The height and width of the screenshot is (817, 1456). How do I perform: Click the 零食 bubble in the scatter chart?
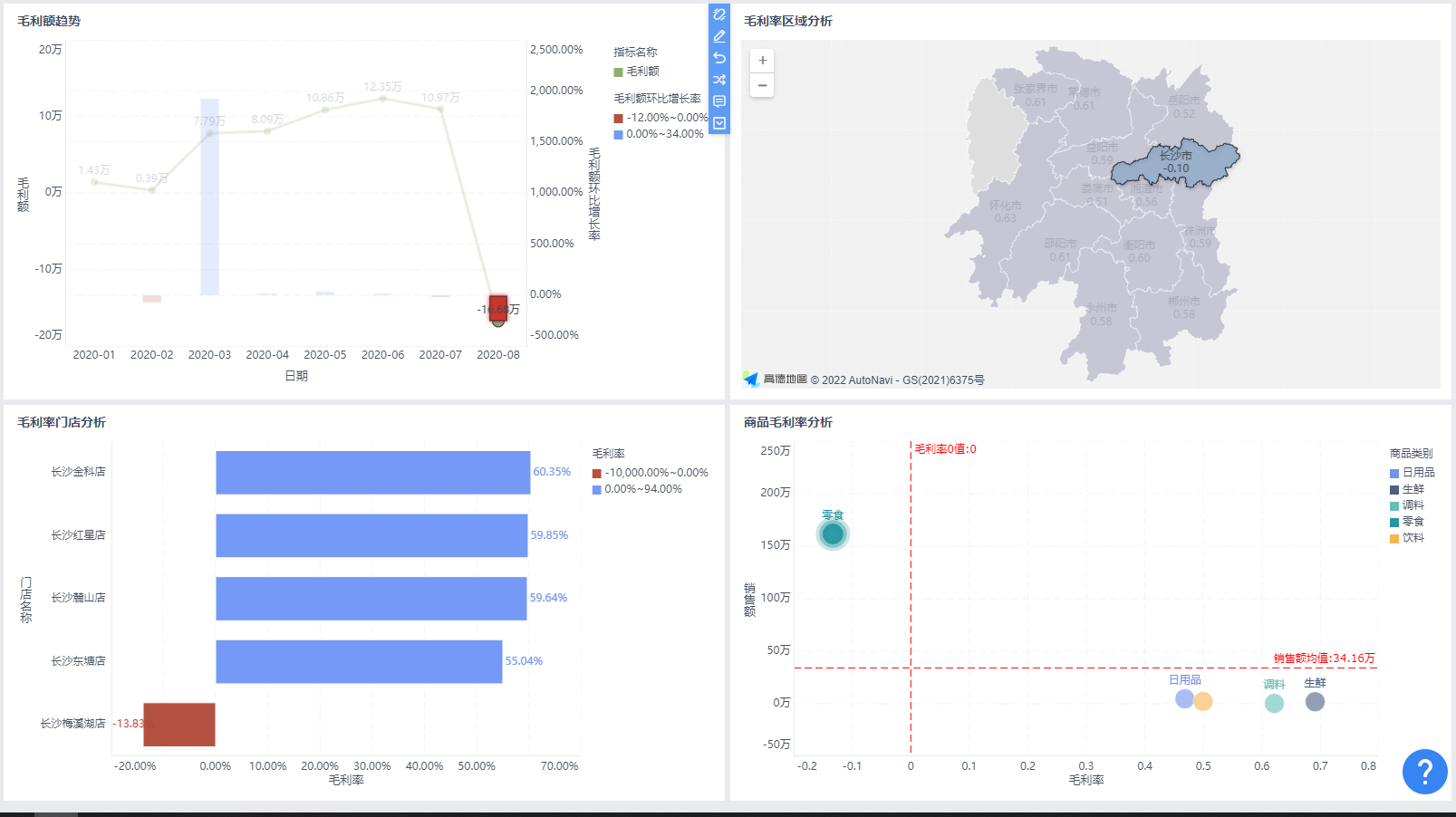tap(833, 534)
